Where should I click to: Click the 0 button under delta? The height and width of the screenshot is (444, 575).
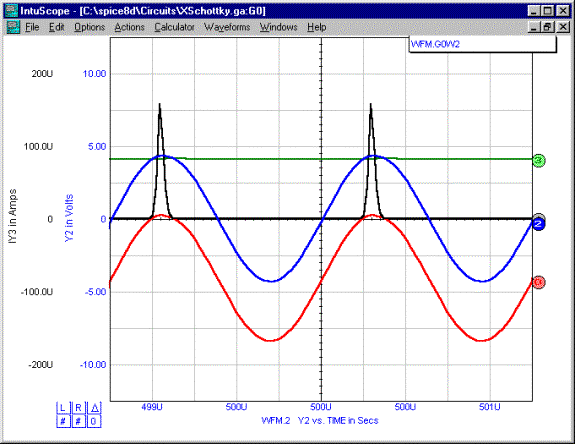94,421
